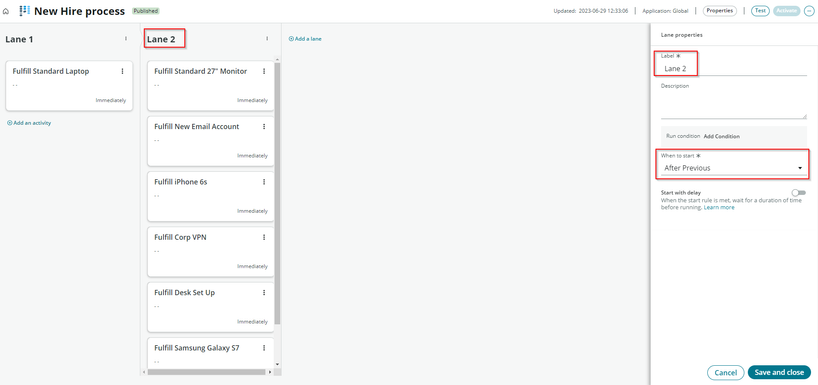Open the more actions ellipsis in header
The image size is (818, 385).
(809, 11)
